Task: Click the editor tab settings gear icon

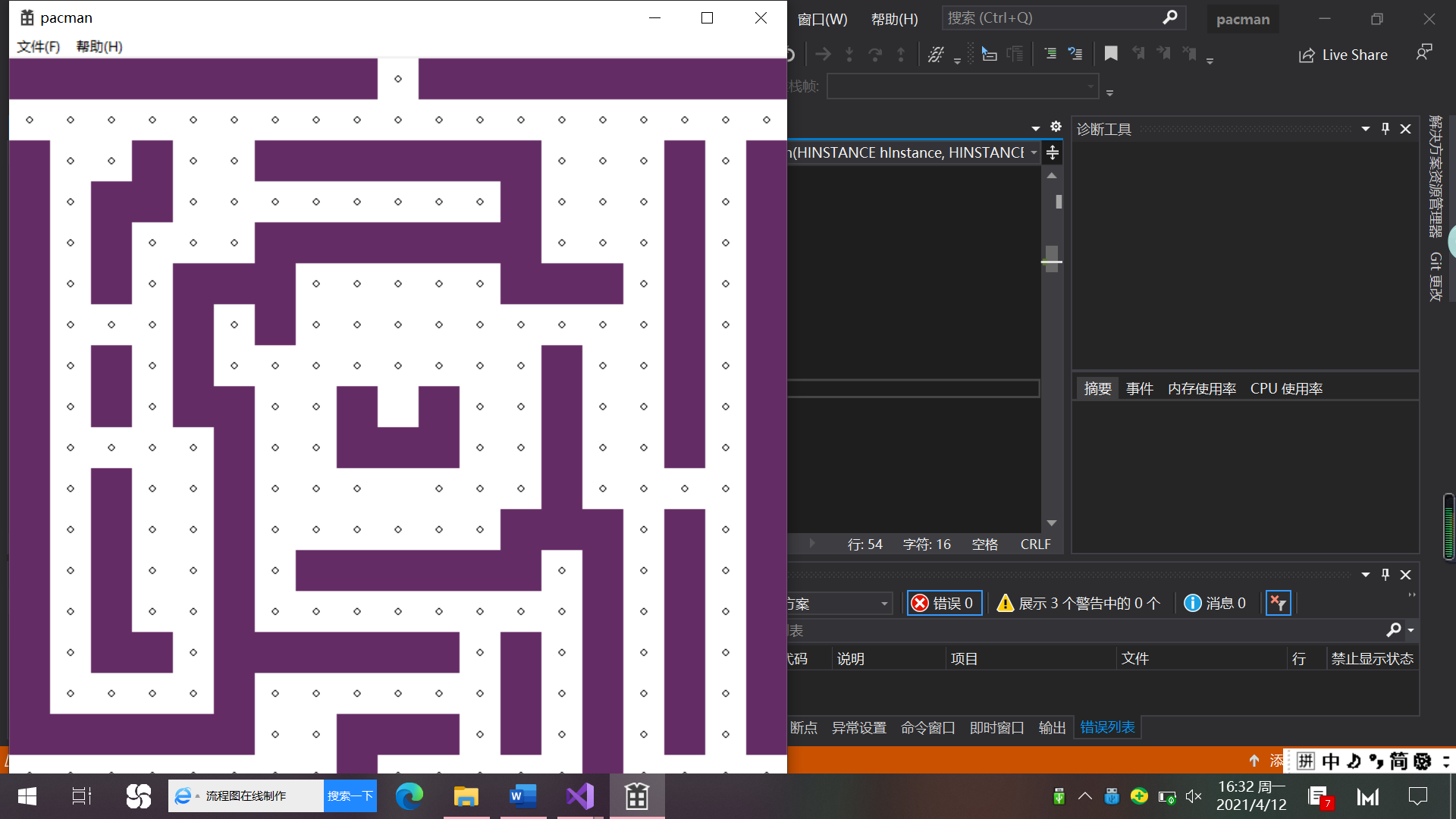Action: [x=1056, y=127]
